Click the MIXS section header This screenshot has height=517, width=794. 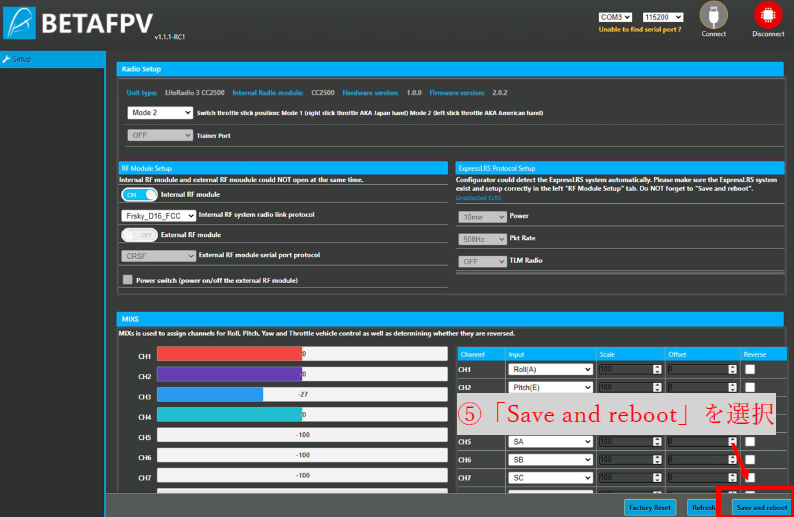(x=450, y=319)
